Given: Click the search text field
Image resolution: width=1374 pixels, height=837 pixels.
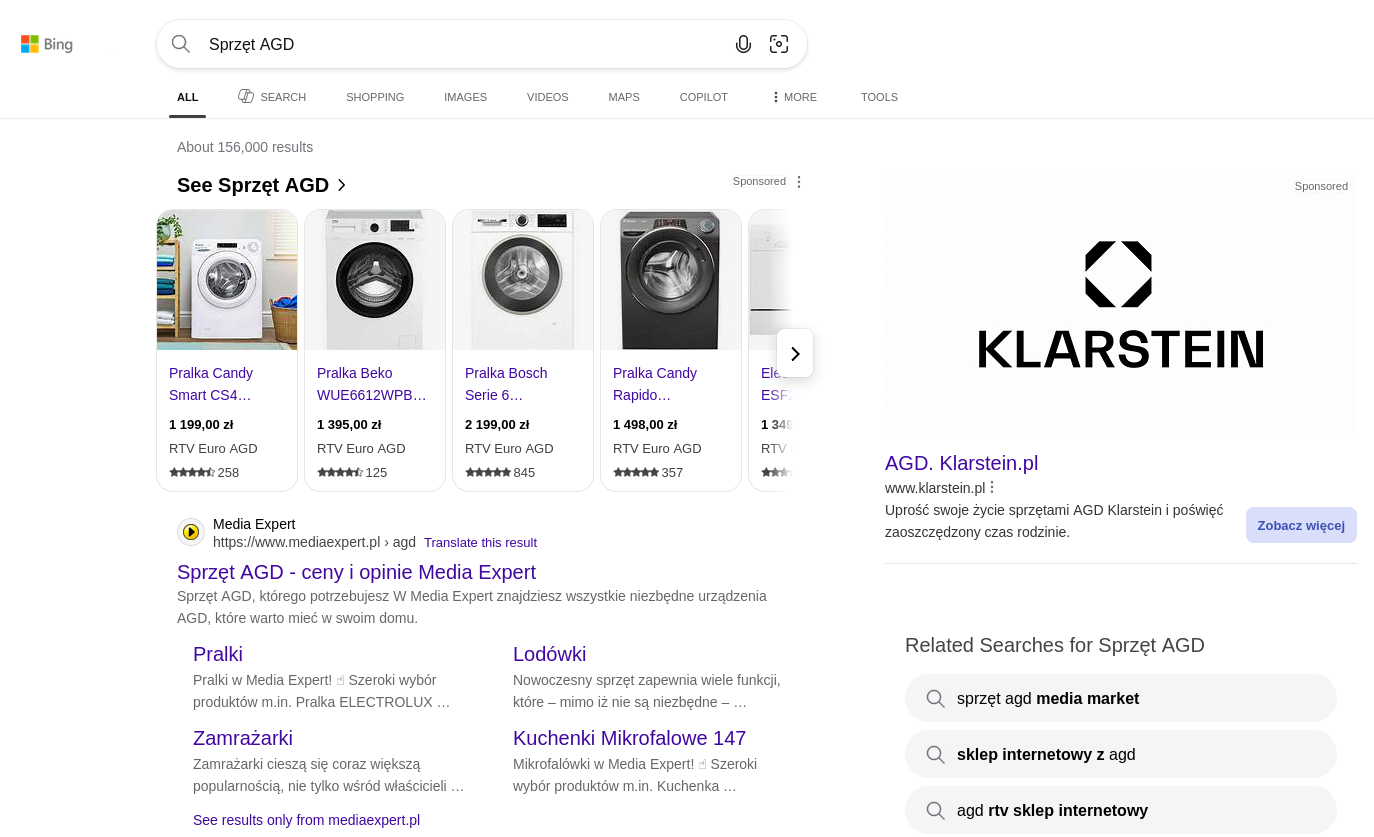Looking at the screenshot, I should 460,44.
